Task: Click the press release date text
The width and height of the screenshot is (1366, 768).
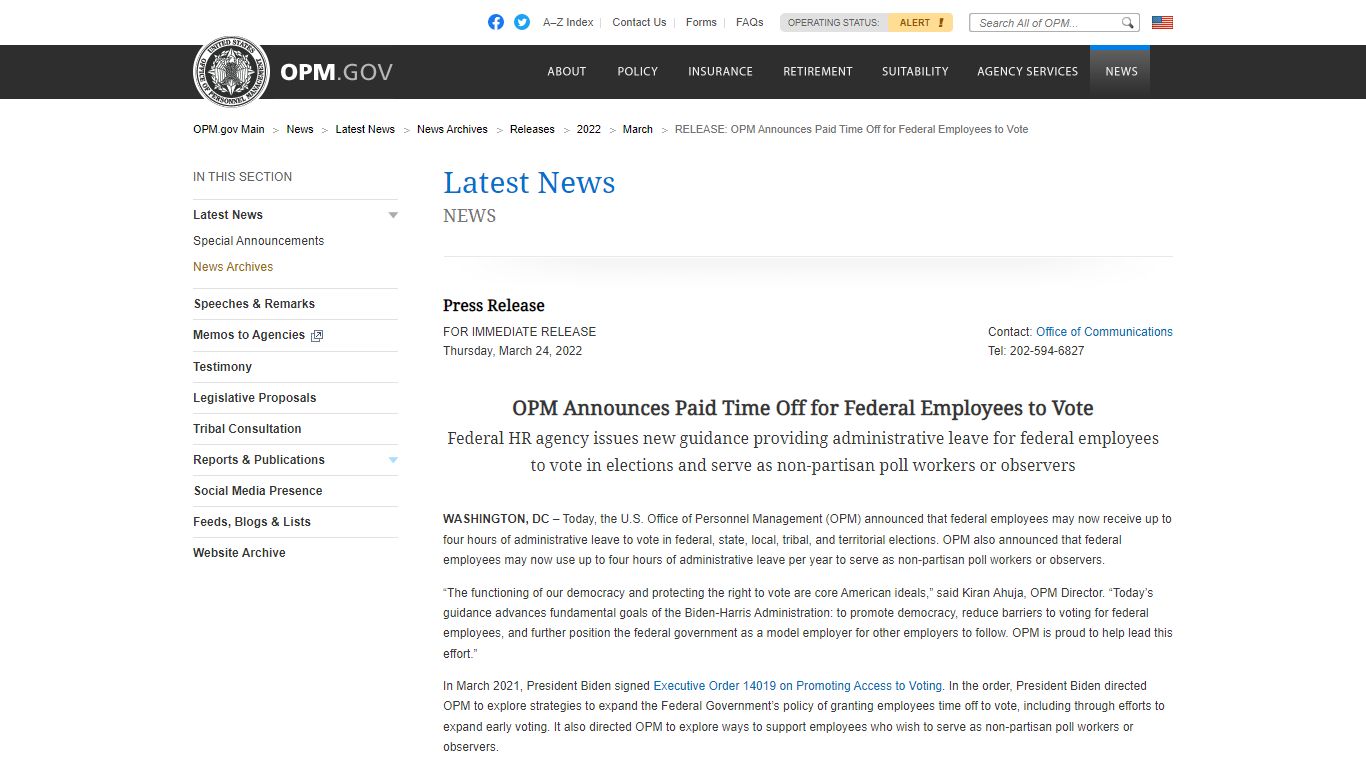Action: pos(512,351)
